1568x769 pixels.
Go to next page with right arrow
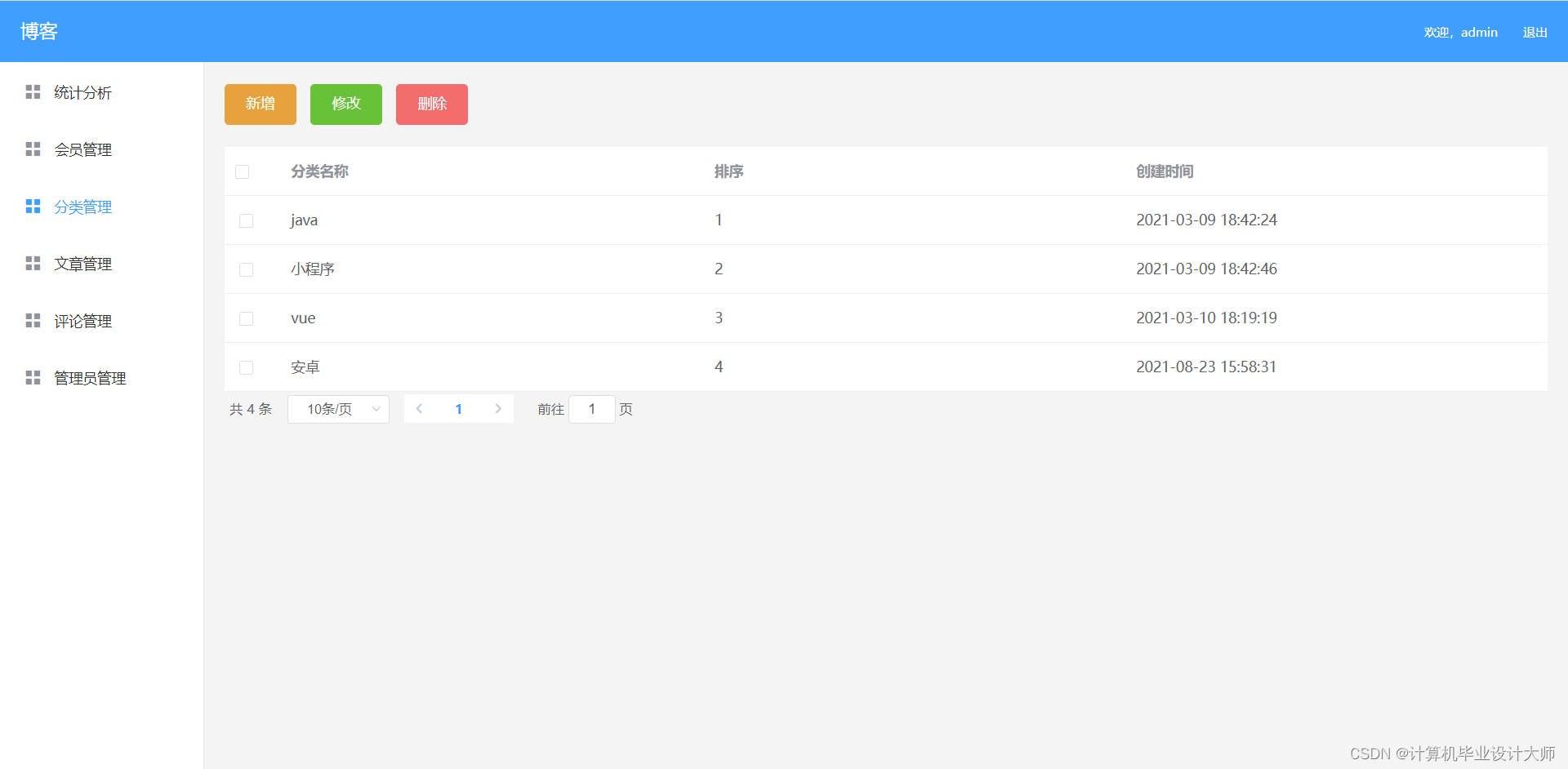(498, 409)
